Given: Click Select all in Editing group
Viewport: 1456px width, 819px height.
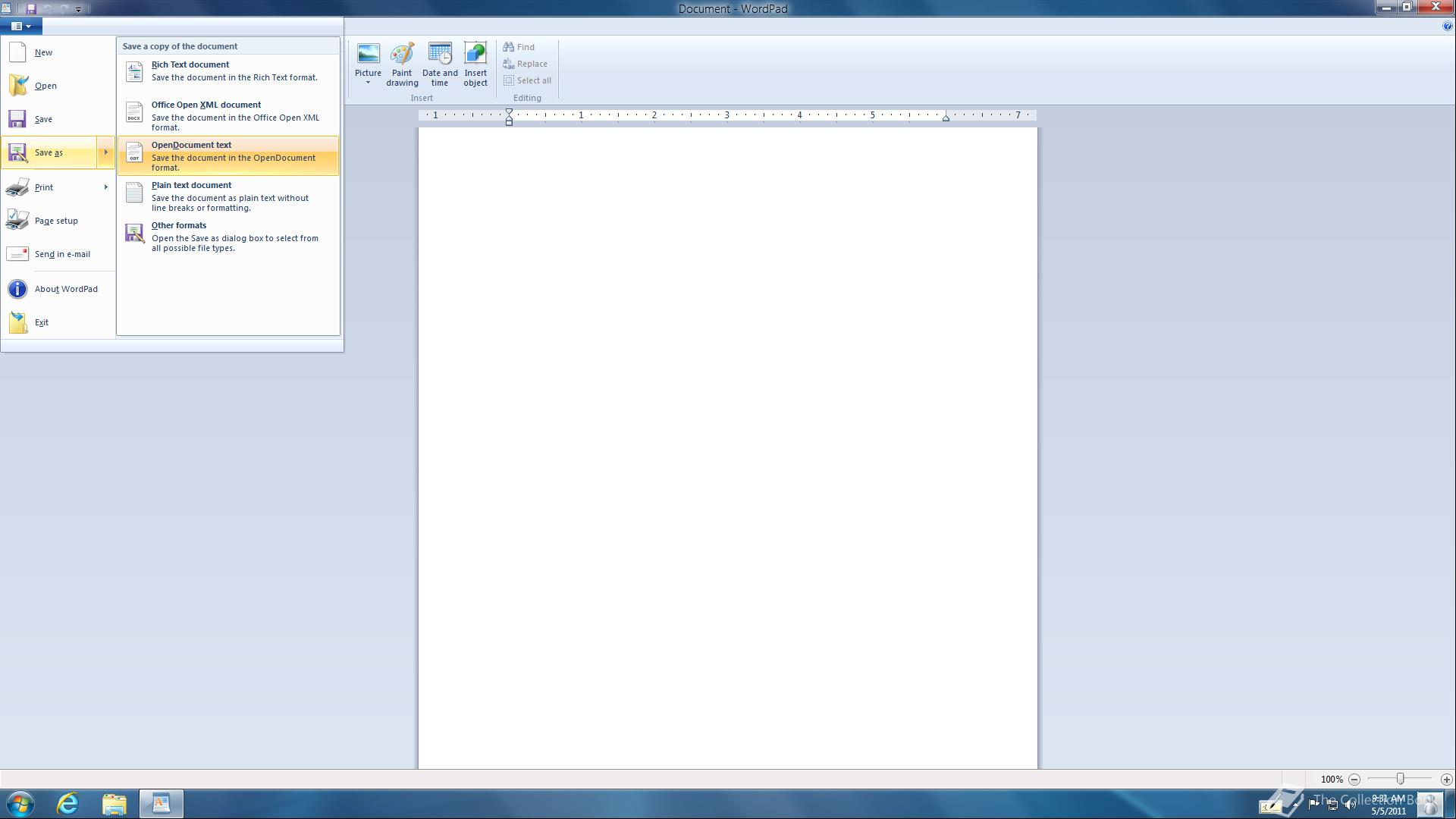Looking at the screenshot, I should coord(528,80).
